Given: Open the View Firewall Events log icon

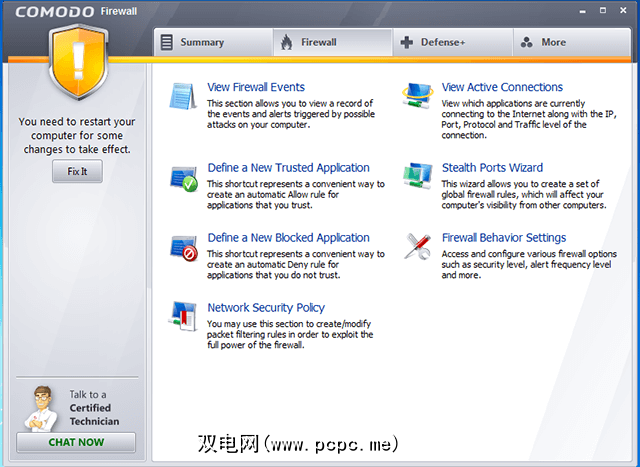Looking at the screenshot, I should click(x=183, y=96).
